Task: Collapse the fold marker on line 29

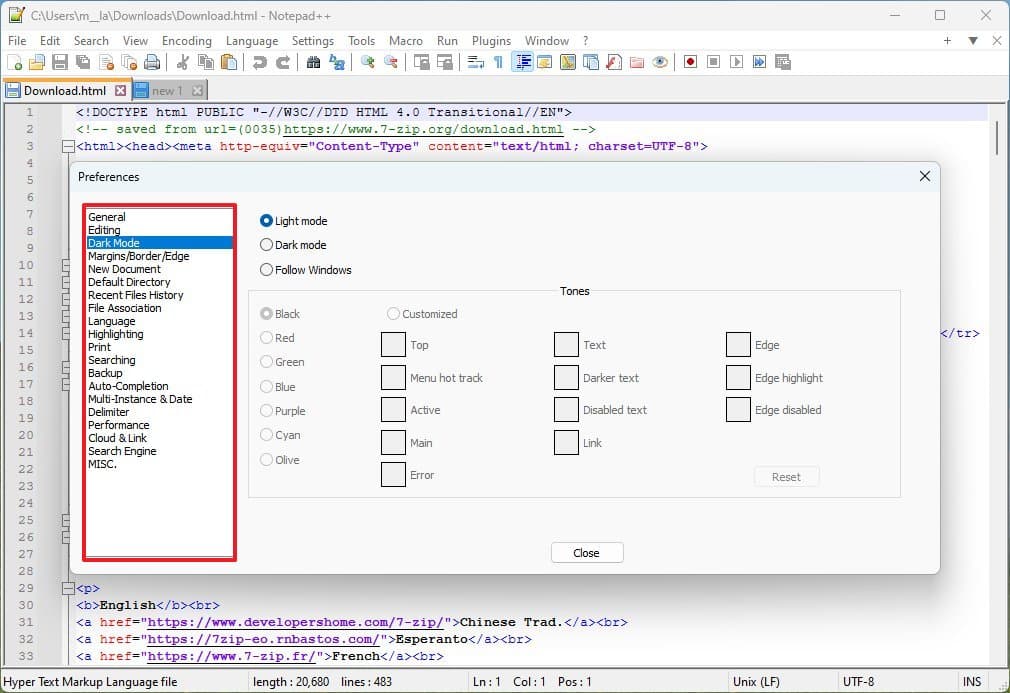Action: pyautogui.click(x=67, y=588)
